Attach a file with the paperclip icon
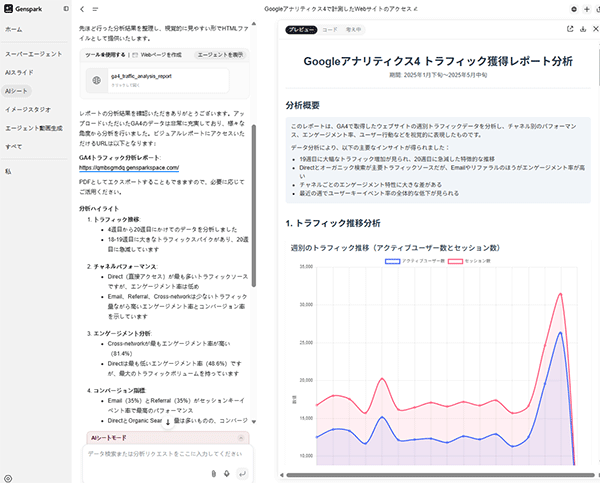The height and width of the screenshot is (483, 600). click(214, 474)
